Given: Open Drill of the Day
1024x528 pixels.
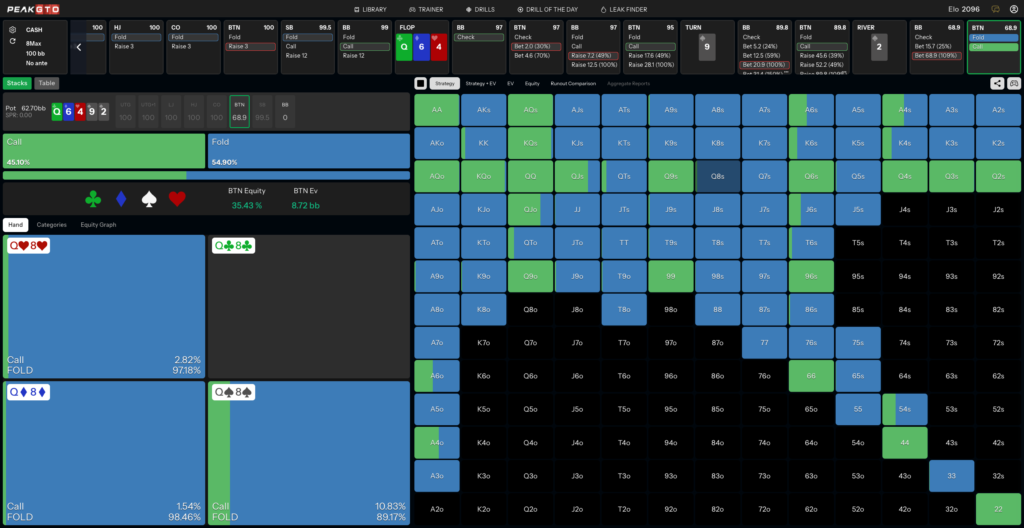Looking at the screenshot, I should pos(547,10).
